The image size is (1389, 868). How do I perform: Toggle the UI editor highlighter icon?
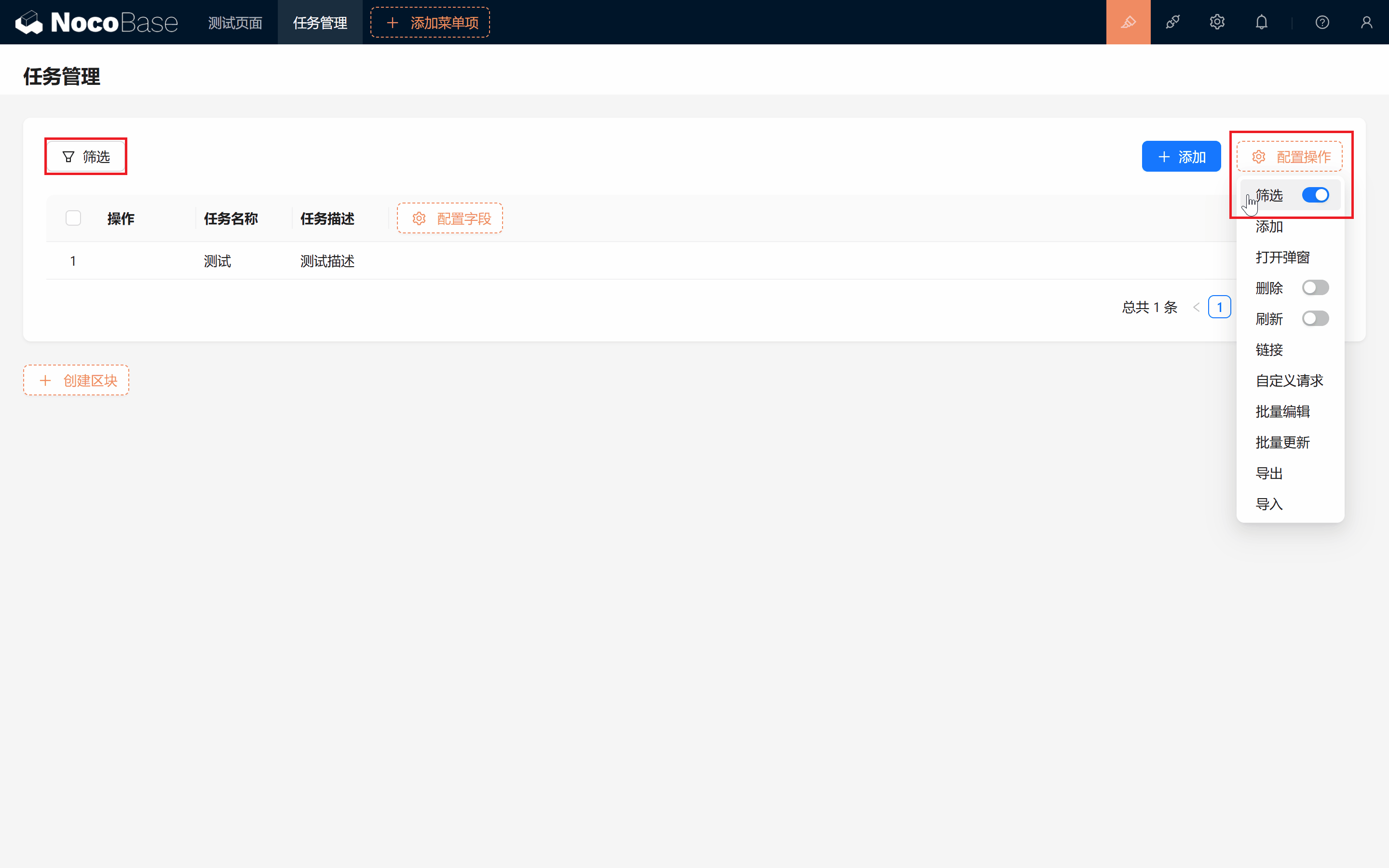(1128, 22)
